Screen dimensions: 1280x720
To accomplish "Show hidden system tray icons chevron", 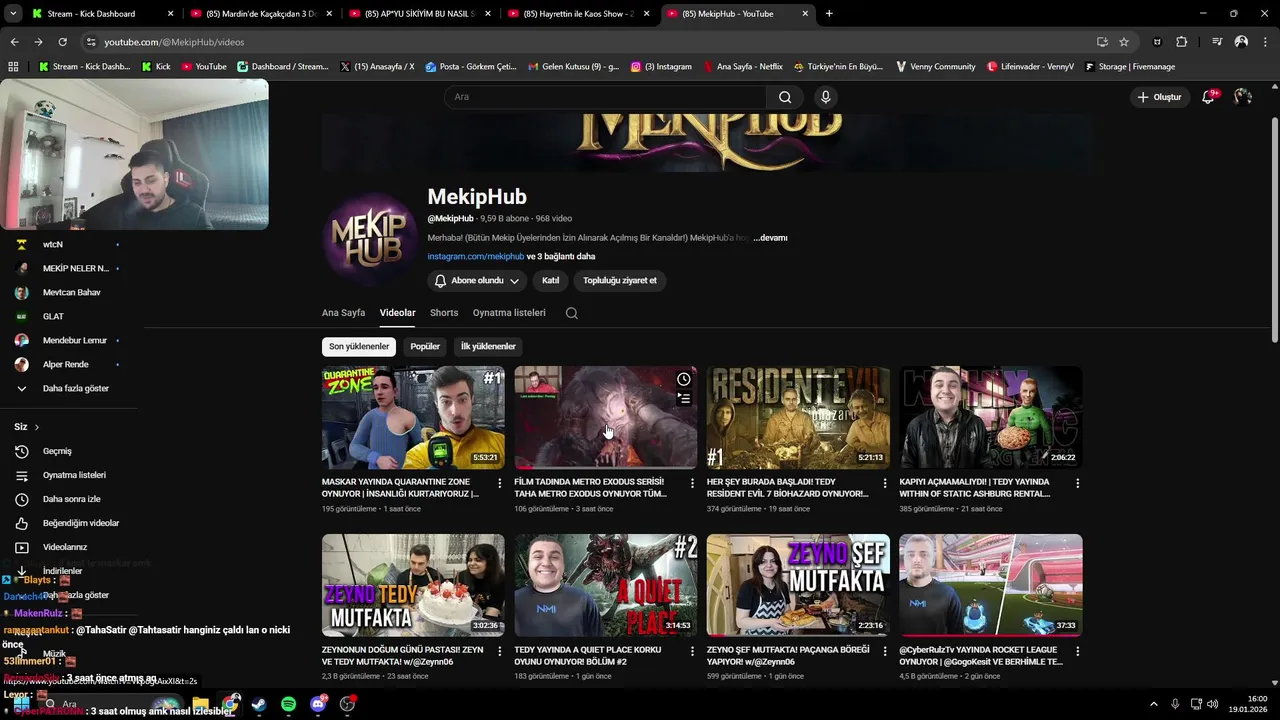I will 1153,704.
